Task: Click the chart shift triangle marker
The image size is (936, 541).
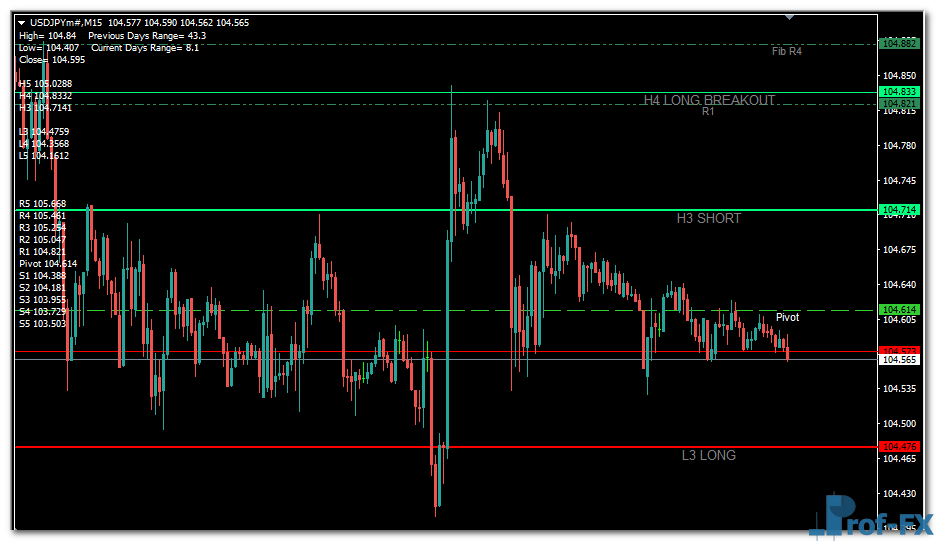Action: click(790, 17)
